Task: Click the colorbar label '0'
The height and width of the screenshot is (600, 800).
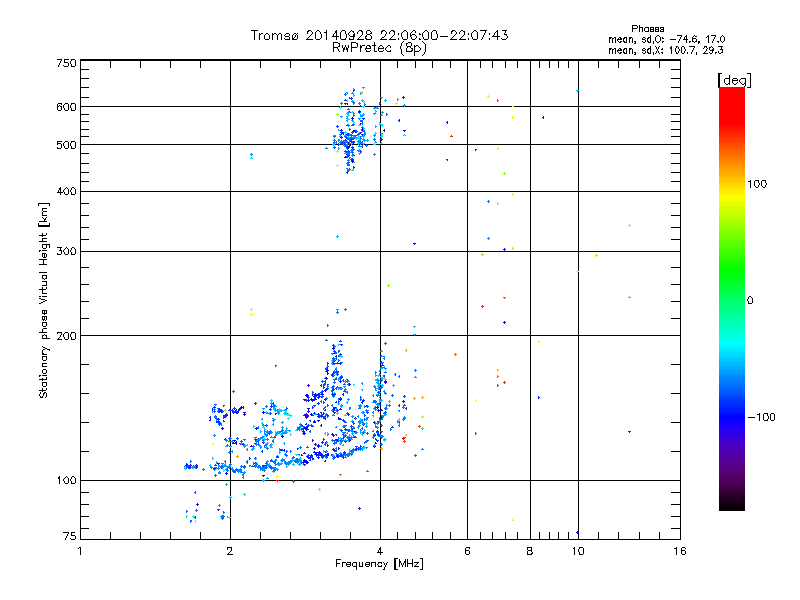Action: [750, 300]
